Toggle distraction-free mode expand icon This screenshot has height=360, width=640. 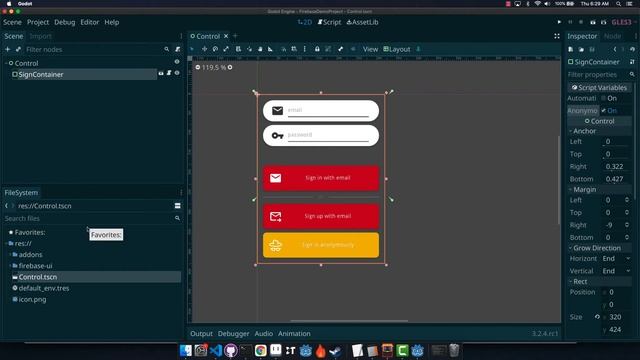[557, 36]
